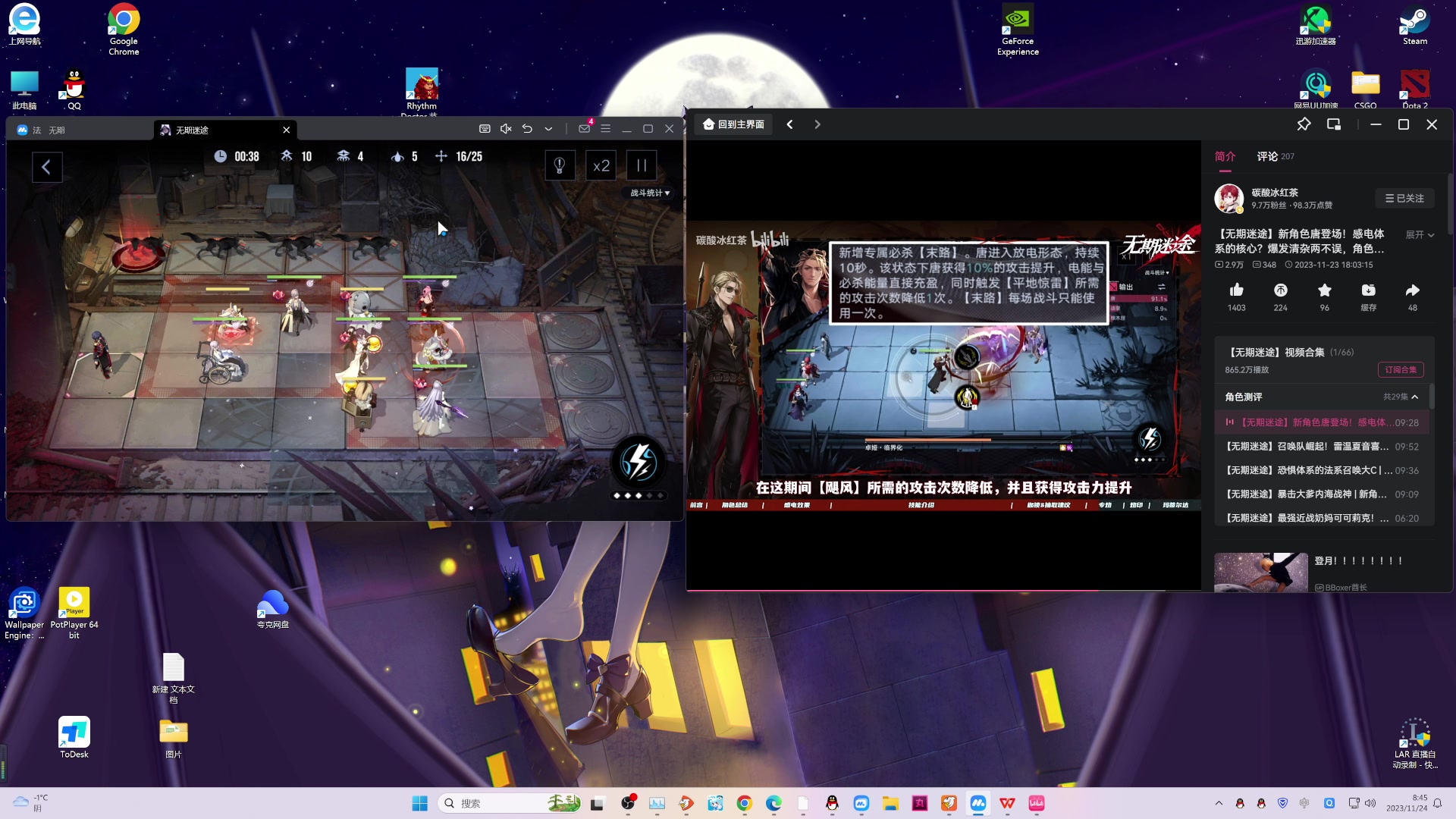Click the emulator undo/back arrow icon
Image resolution: width=1456 pixels, height=819 pixels.
click(x=527, y=129)
